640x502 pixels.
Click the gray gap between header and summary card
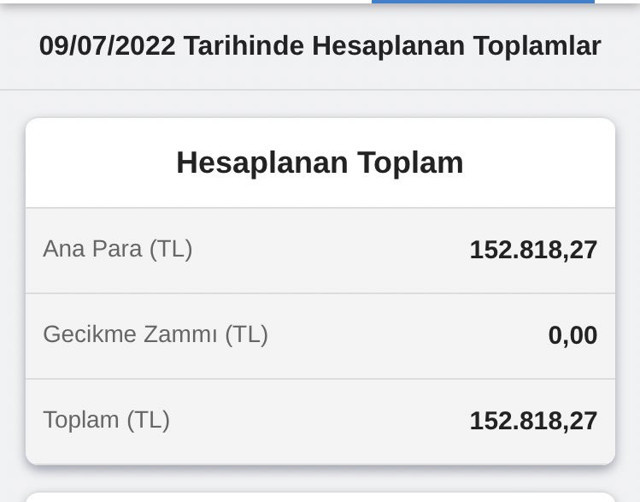tap(320, 105)
